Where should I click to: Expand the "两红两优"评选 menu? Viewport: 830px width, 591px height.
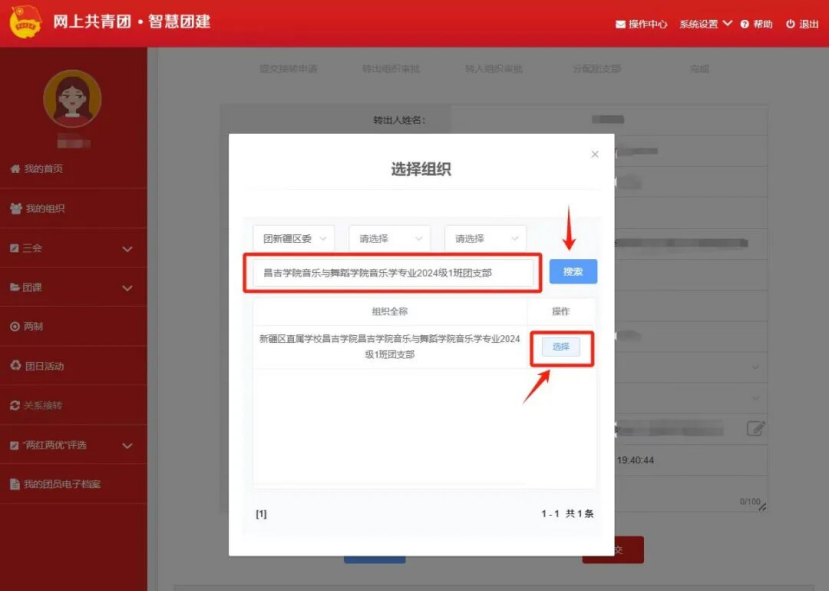point(72,445)
